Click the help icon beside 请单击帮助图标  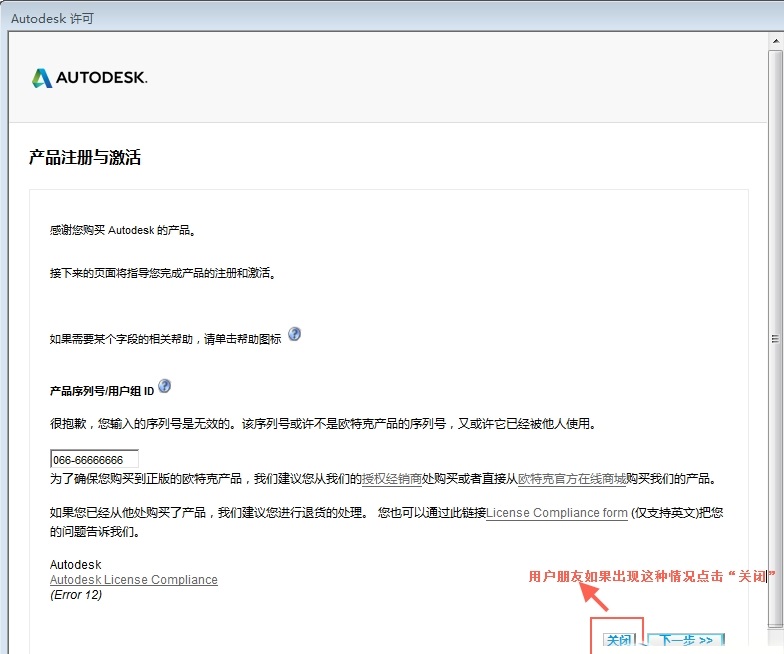[294, 334]
